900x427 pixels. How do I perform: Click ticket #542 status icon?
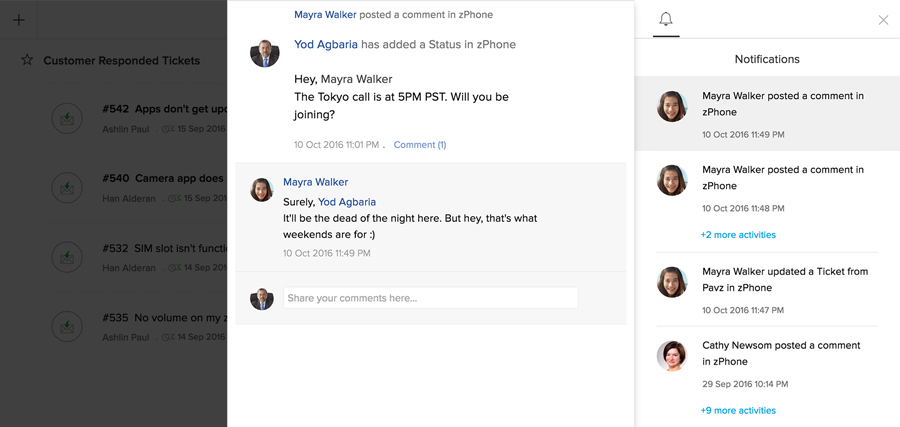tap(67, 118)
